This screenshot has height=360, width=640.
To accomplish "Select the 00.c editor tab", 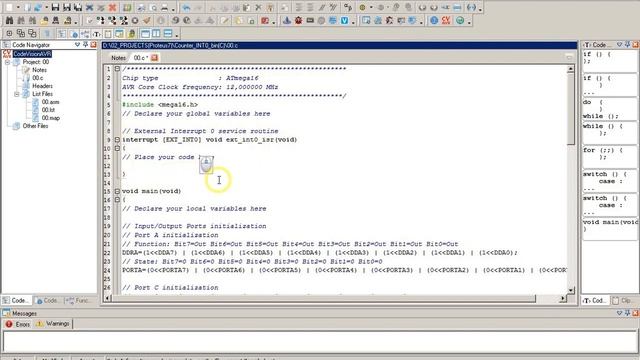I will coord(141,58).
